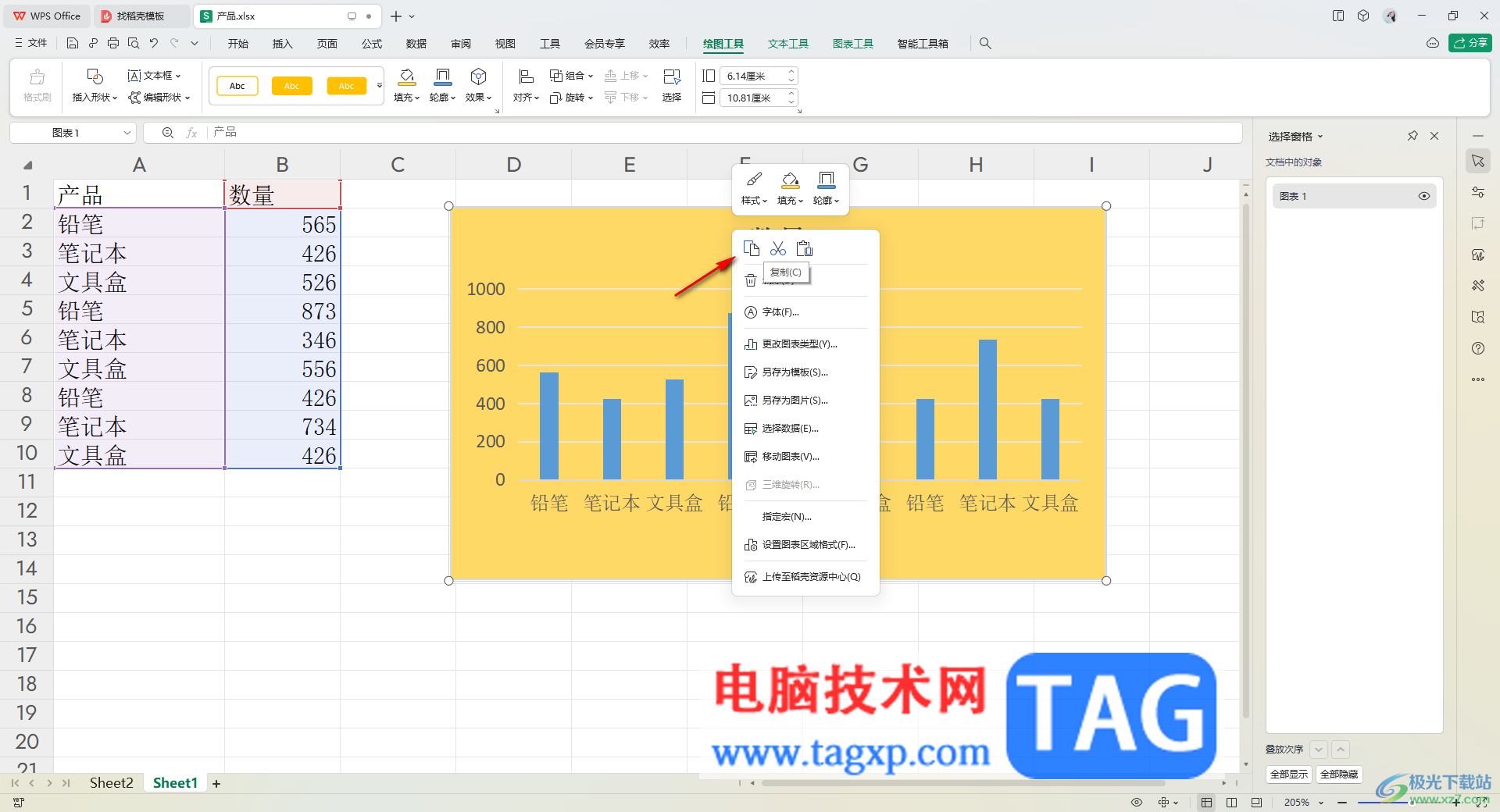Viewport: 1500px width, 812px height.
Task: Click the Select (选择) ribbon tool
Action: [672, 86]
